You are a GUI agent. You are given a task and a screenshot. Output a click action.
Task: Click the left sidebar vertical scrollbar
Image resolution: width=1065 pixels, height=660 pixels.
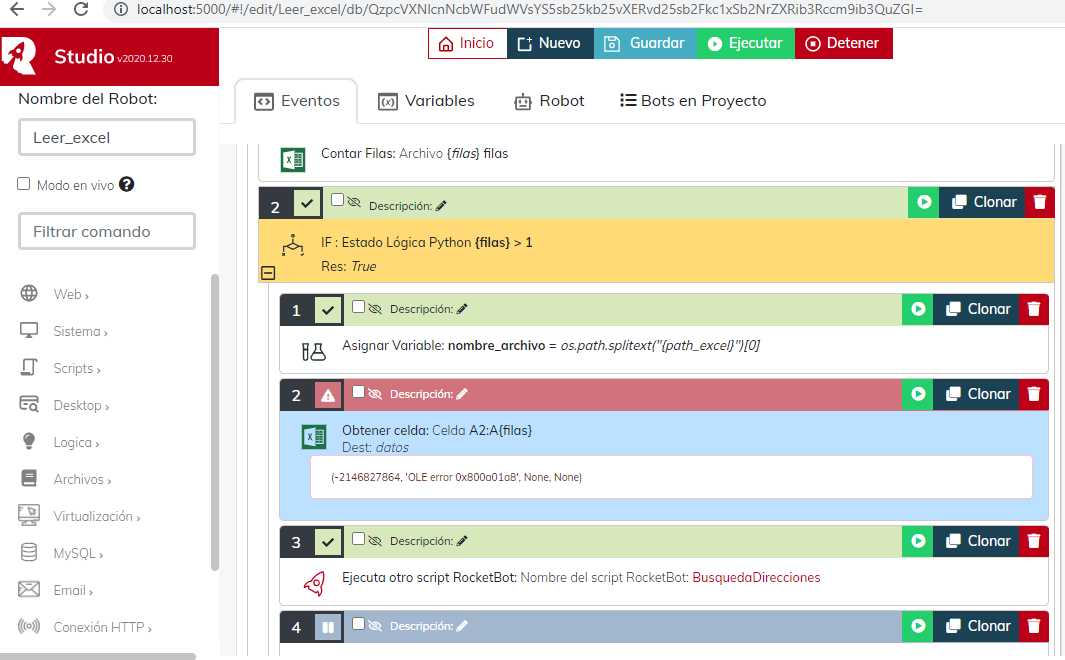pos(214,420)
